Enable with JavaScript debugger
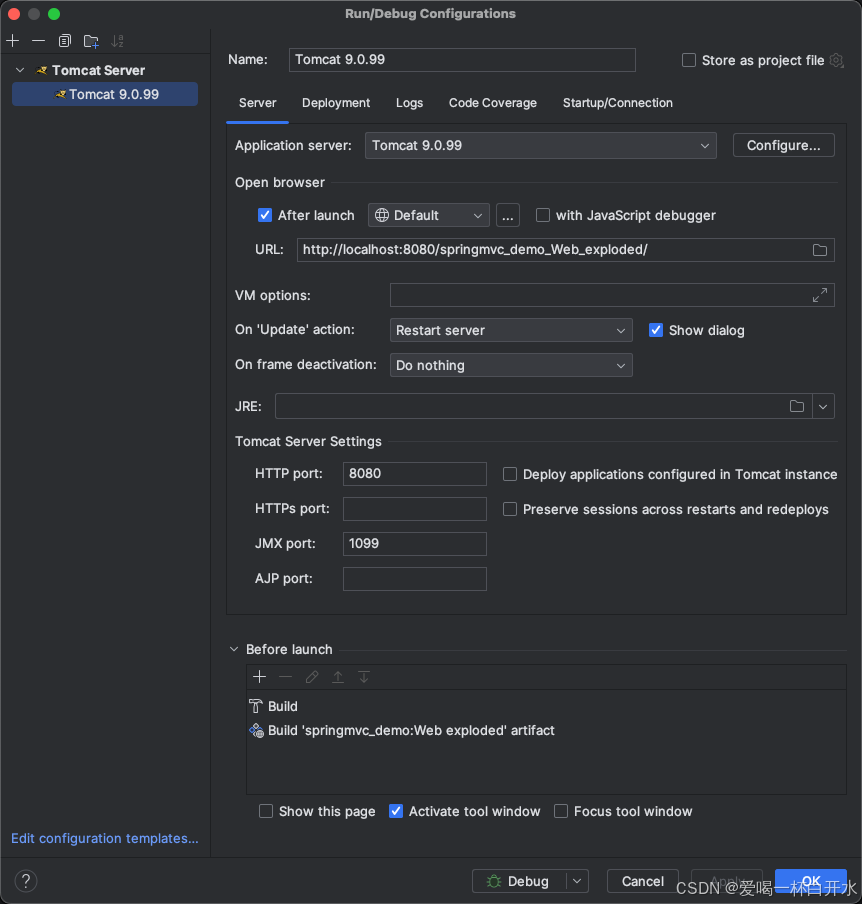 pyautogui.click(x=543, y=215)
